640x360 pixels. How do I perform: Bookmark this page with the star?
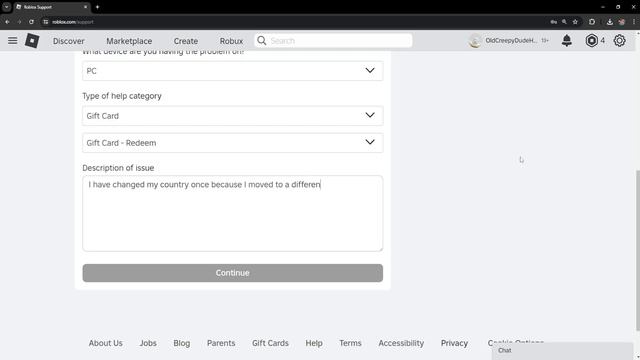(575, 22)
